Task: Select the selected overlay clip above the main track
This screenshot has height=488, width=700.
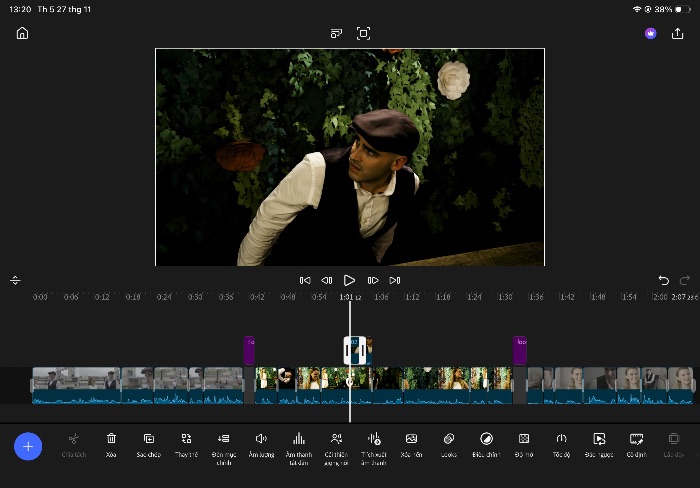Action: pyautogui.click(x=355, y=350)
